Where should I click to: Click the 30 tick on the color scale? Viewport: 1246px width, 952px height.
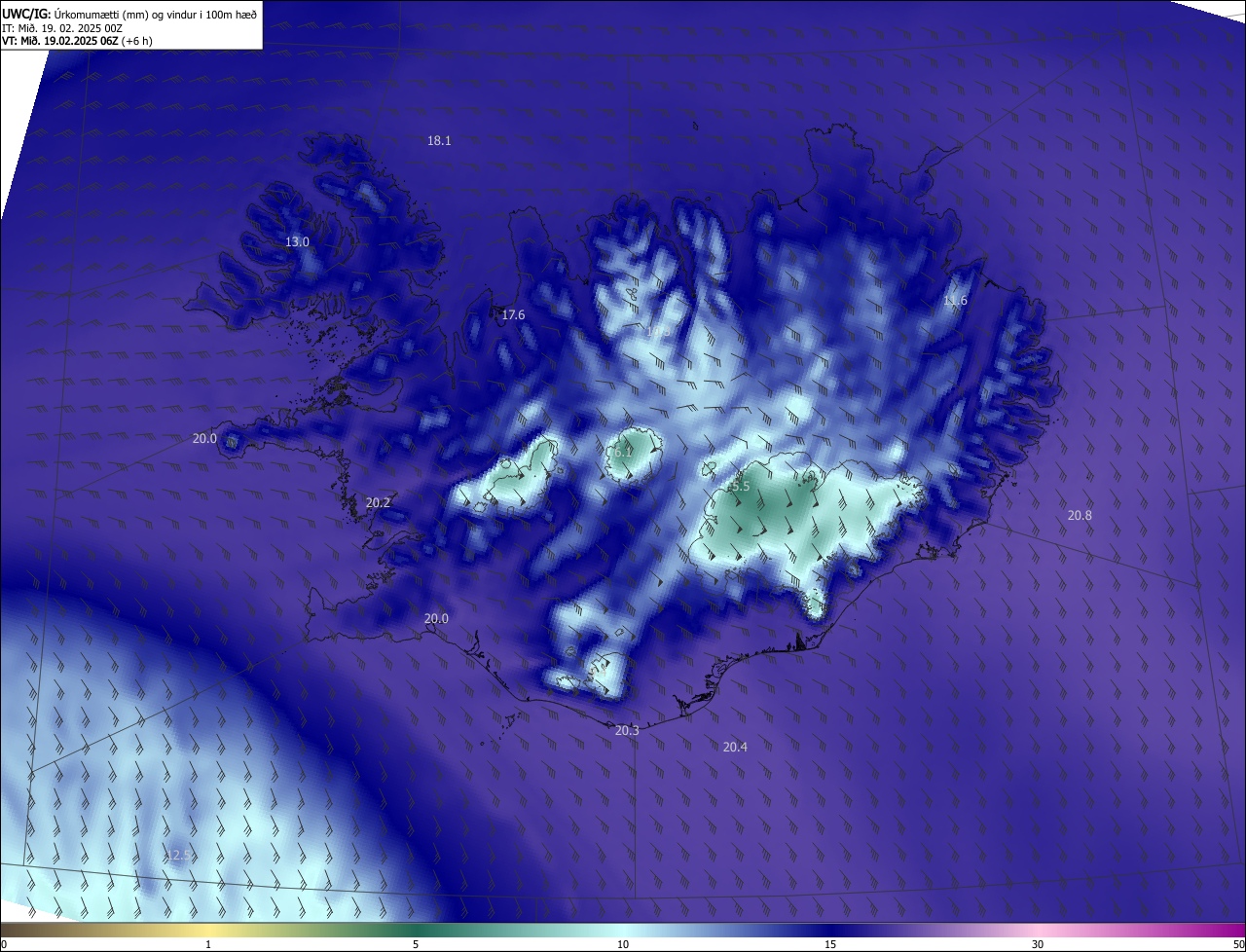(x=1038, y=944)
